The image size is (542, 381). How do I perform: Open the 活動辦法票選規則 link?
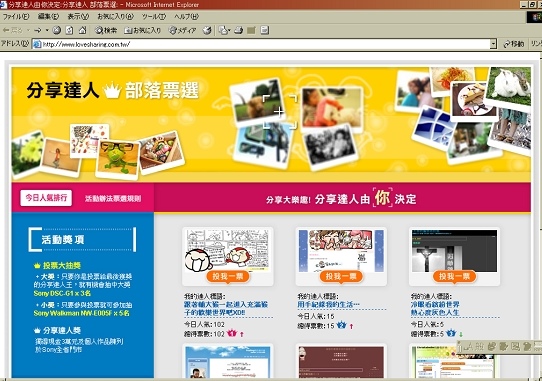[x=113, y=198]
